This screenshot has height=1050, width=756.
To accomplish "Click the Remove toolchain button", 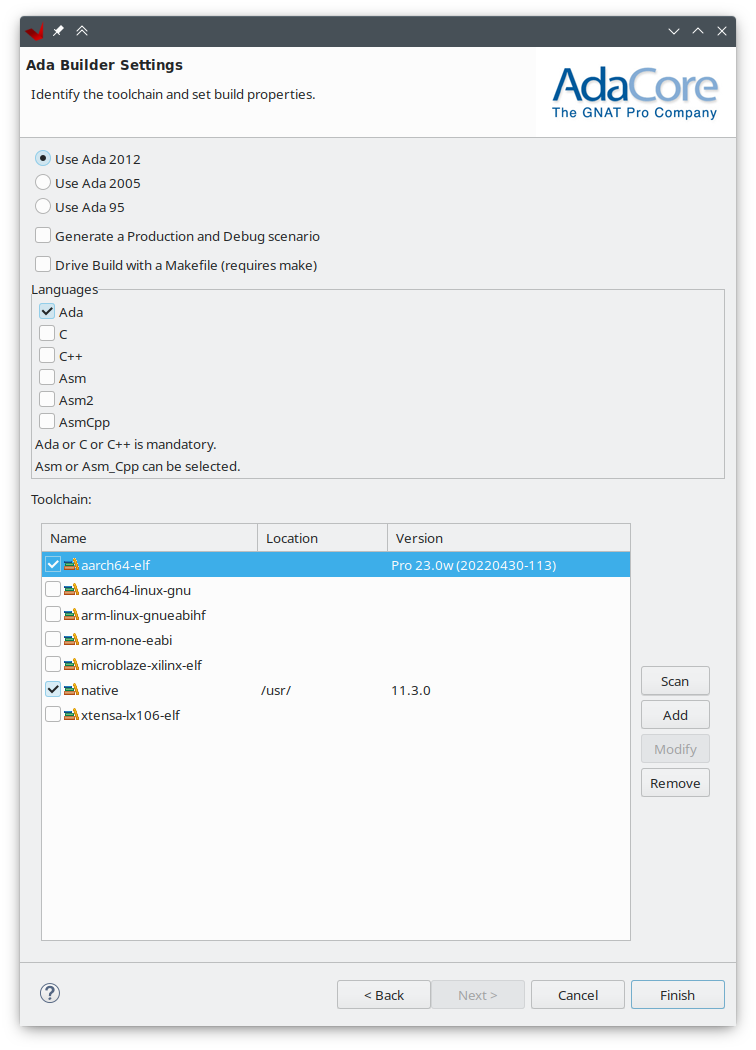I will [x=675, y=783].
